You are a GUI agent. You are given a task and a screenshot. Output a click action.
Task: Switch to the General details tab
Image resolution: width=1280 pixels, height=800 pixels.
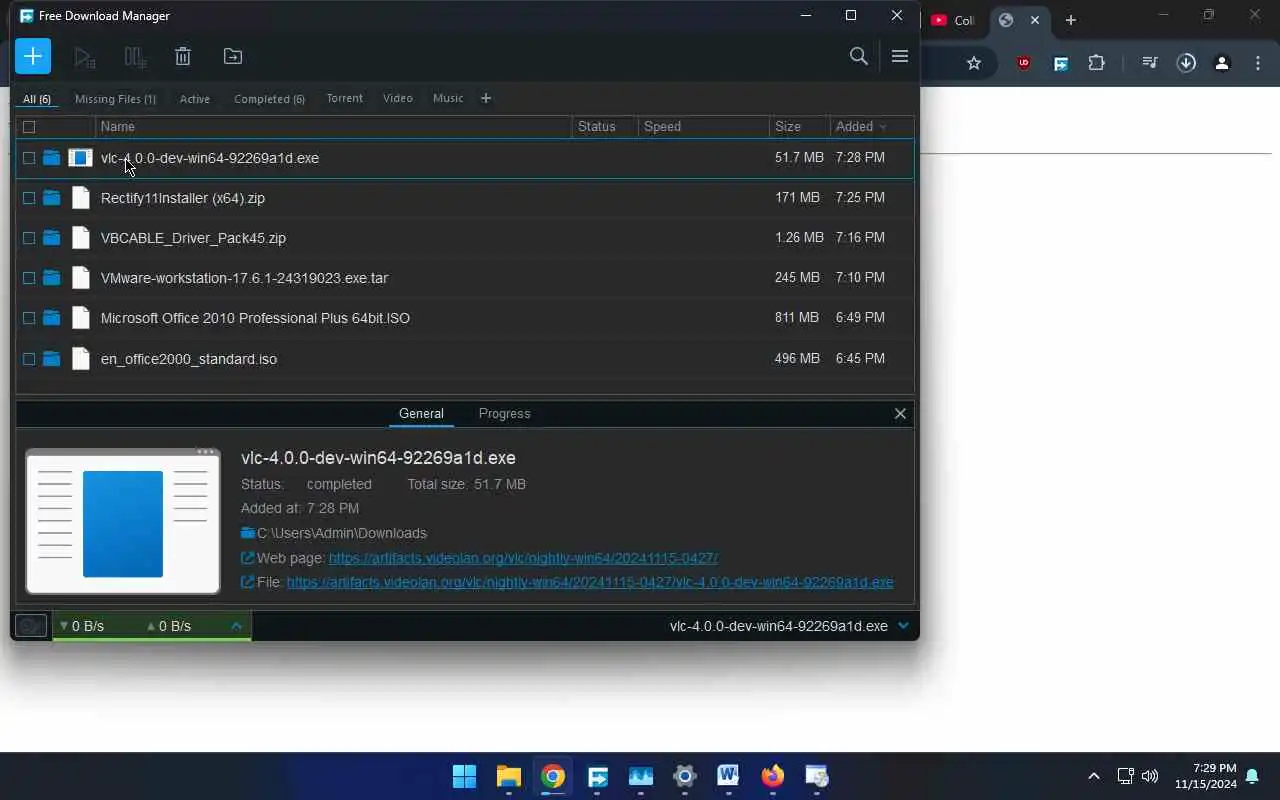421,413
